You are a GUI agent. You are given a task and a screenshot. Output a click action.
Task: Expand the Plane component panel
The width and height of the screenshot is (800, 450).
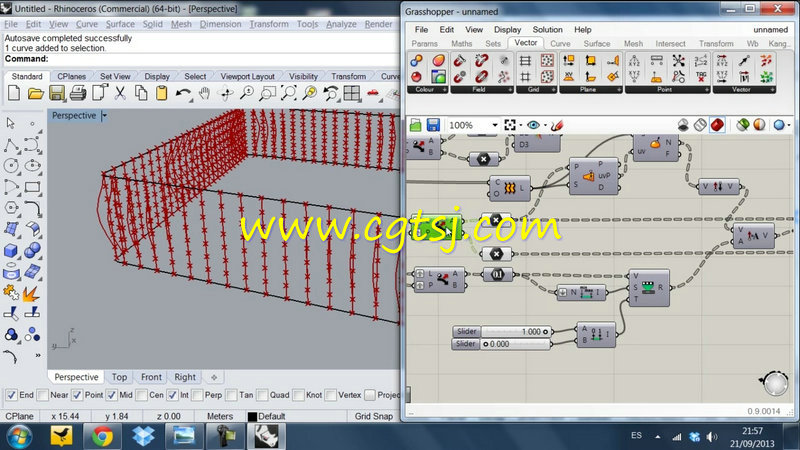tap(619, 90)
